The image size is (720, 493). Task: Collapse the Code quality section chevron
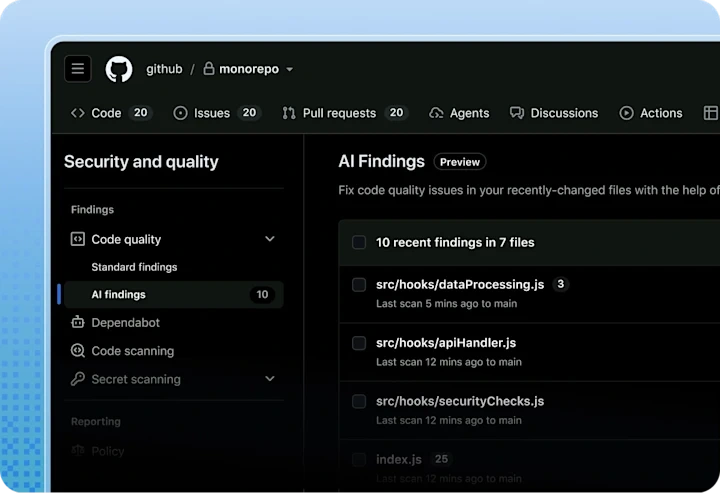(270, 239)
